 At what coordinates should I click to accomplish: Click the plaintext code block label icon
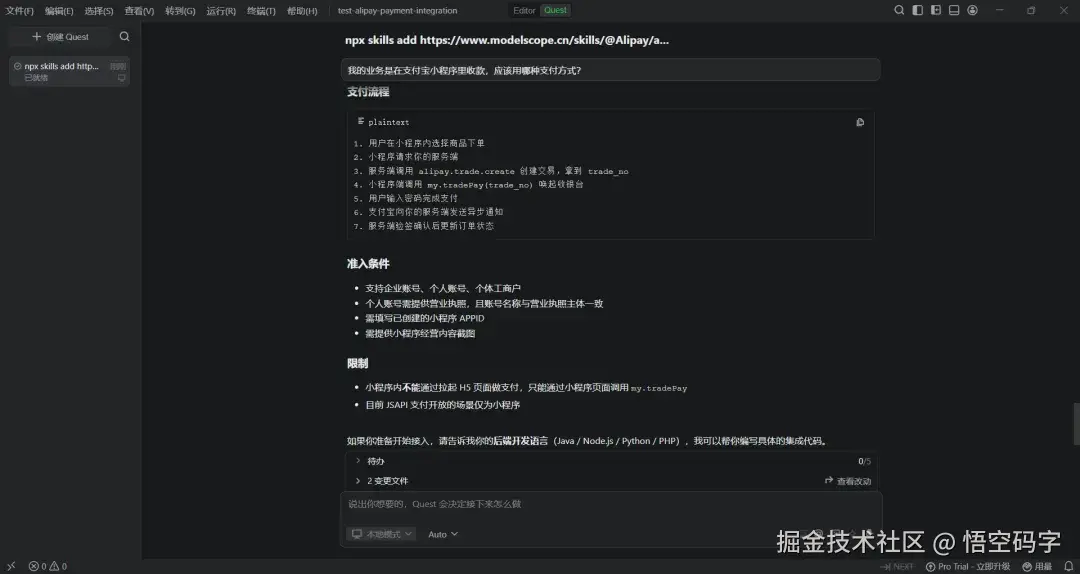pos(361,121)
